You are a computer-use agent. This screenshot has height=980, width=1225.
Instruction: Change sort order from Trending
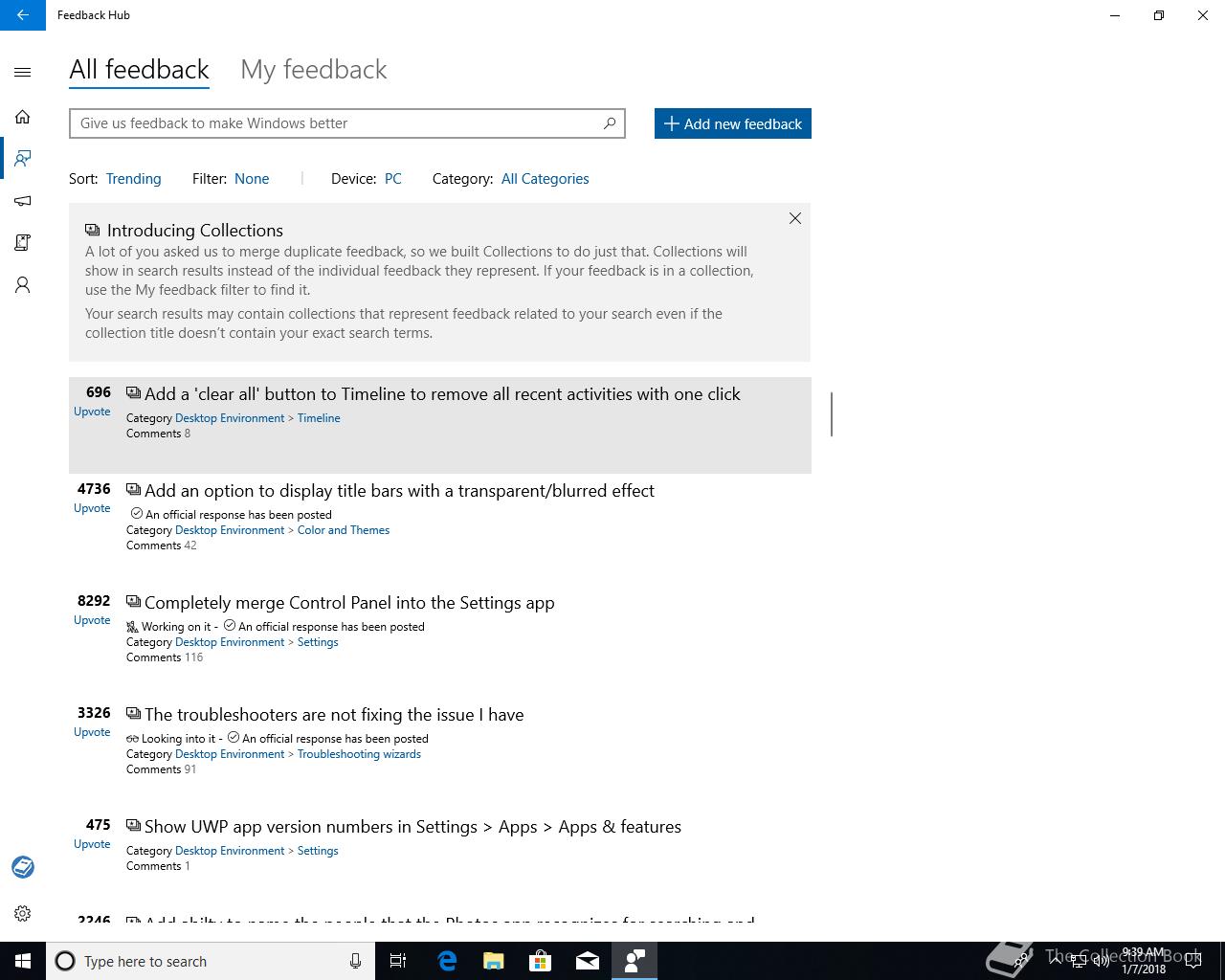[133, 179]
